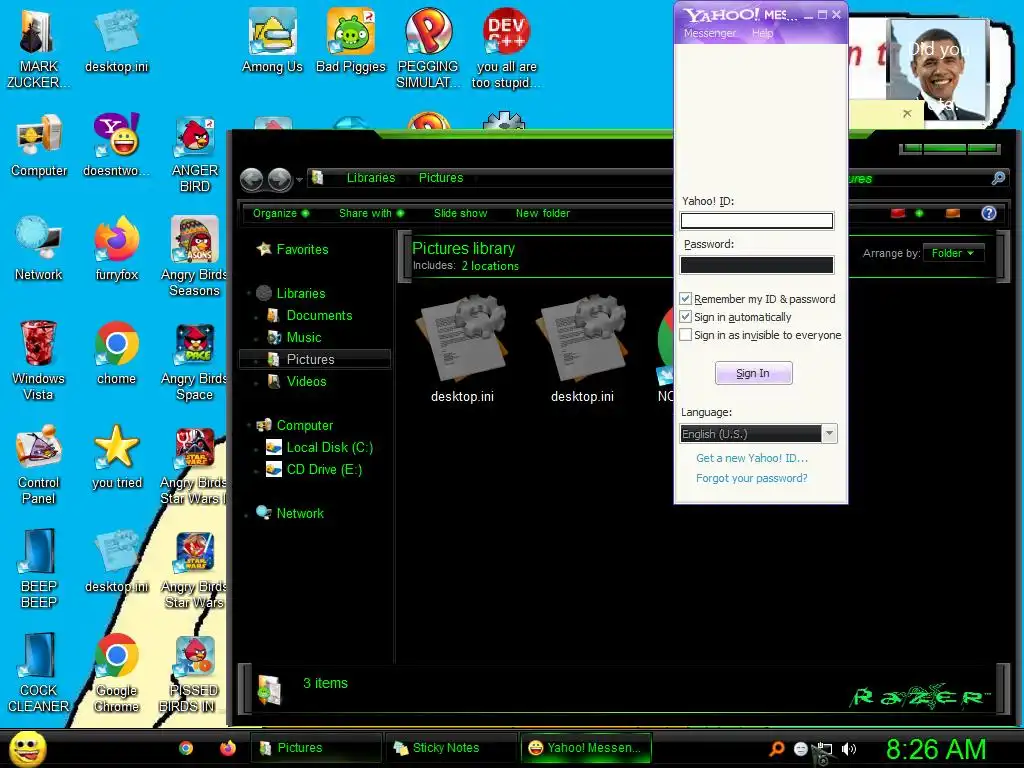
Task: Open the COCK CLEANER desktop icon
Action: (x=39, y=673)
